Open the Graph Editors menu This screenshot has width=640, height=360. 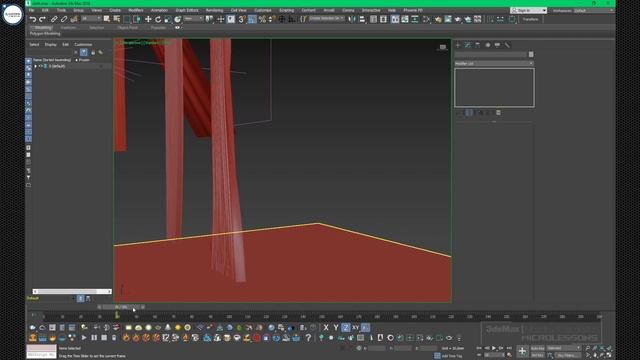(187, 10)
